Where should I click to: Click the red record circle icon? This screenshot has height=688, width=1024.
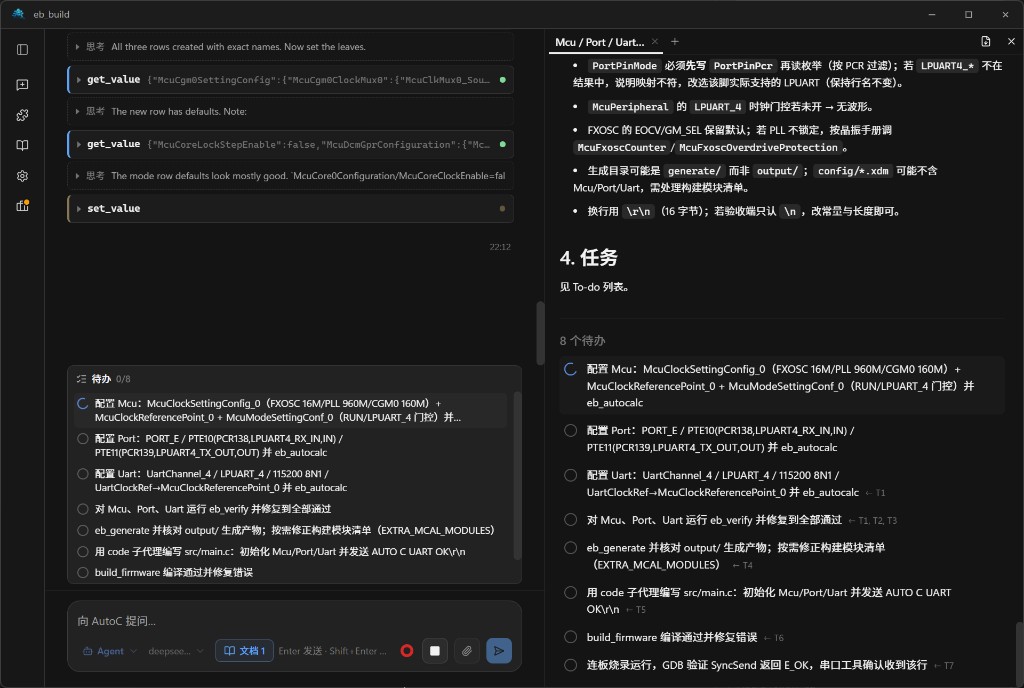tap(407, 651)
